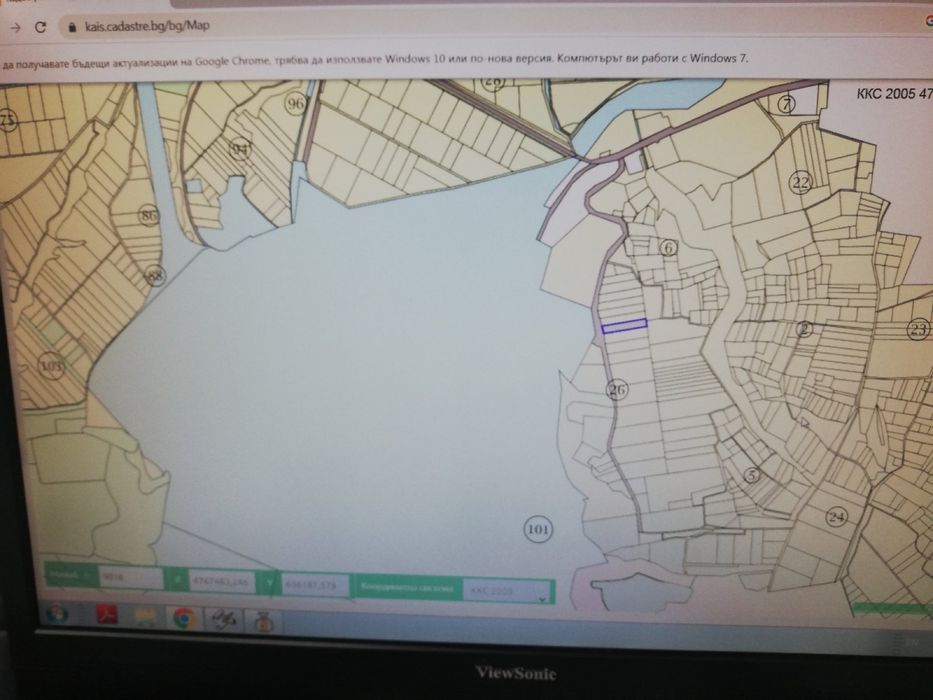Reload the cadastre map page
Image resolution: width=933 pixels, height=700 pixels.
click(40, 27)
